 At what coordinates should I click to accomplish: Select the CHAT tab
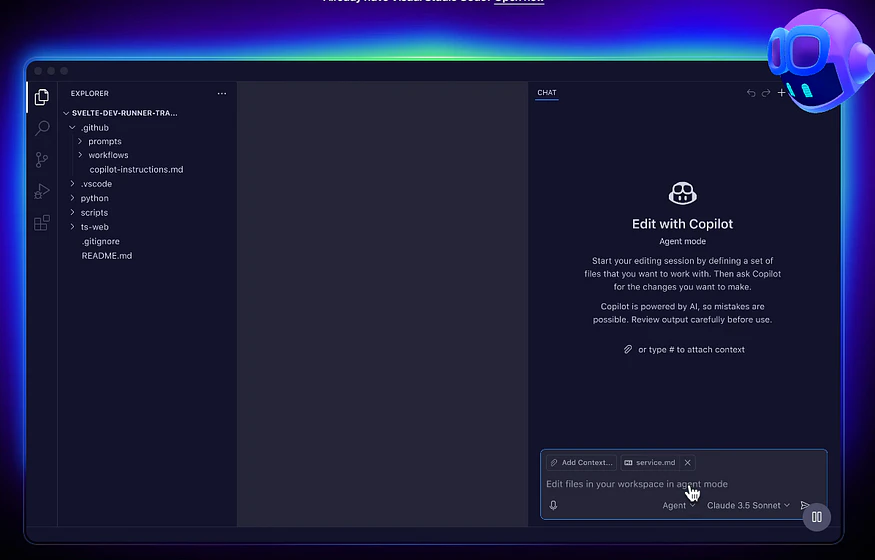pos(547,93)
